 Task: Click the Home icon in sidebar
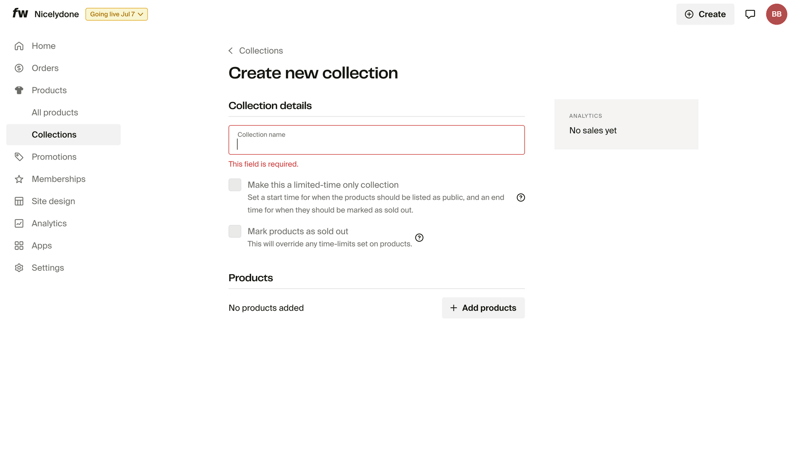click(19, 46)
